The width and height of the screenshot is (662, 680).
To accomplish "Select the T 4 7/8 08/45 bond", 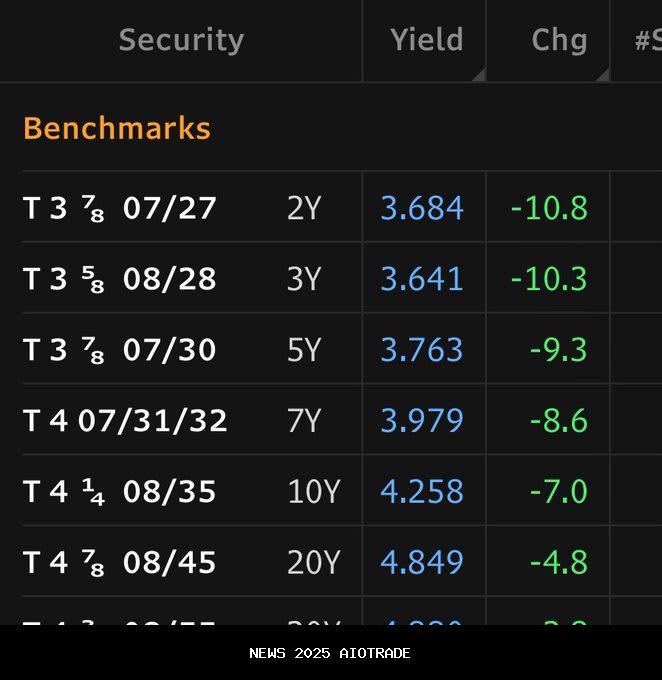I will click(120, 563).
